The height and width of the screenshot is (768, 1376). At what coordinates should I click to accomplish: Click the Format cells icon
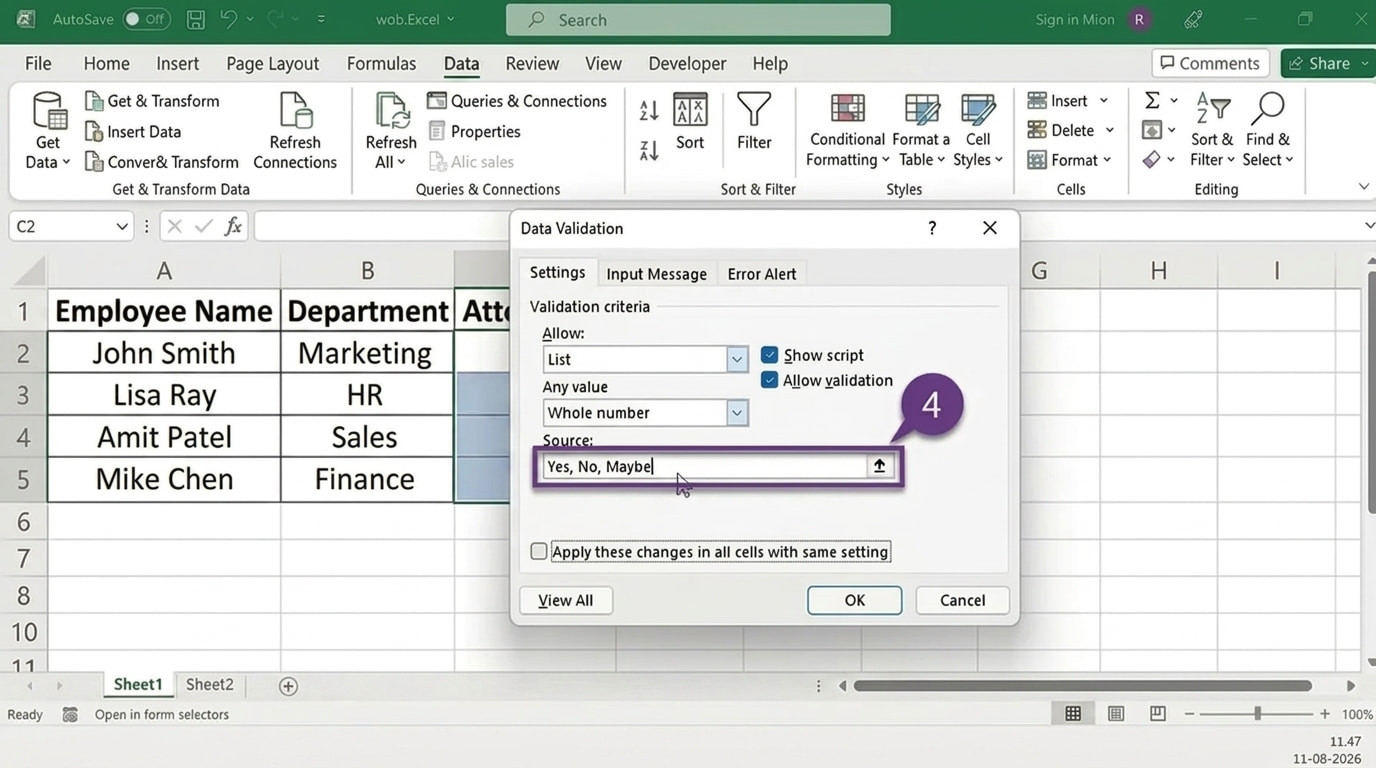1036,160
